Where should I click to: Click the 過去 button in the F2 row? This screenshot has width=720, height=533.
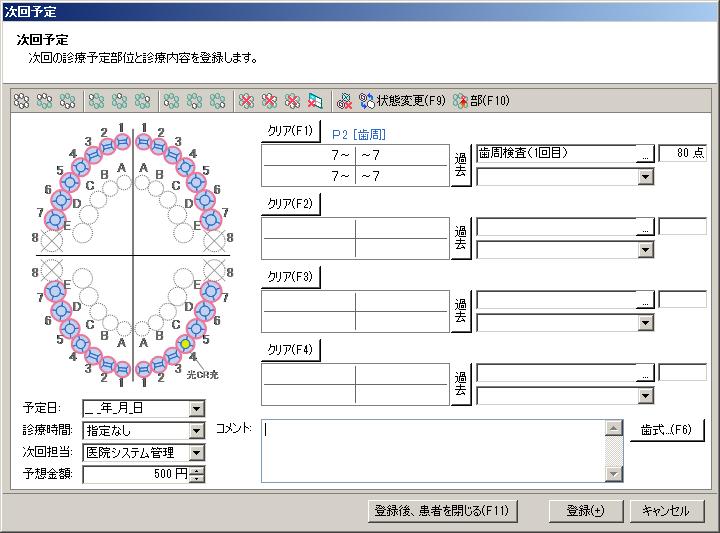[461, 238]
